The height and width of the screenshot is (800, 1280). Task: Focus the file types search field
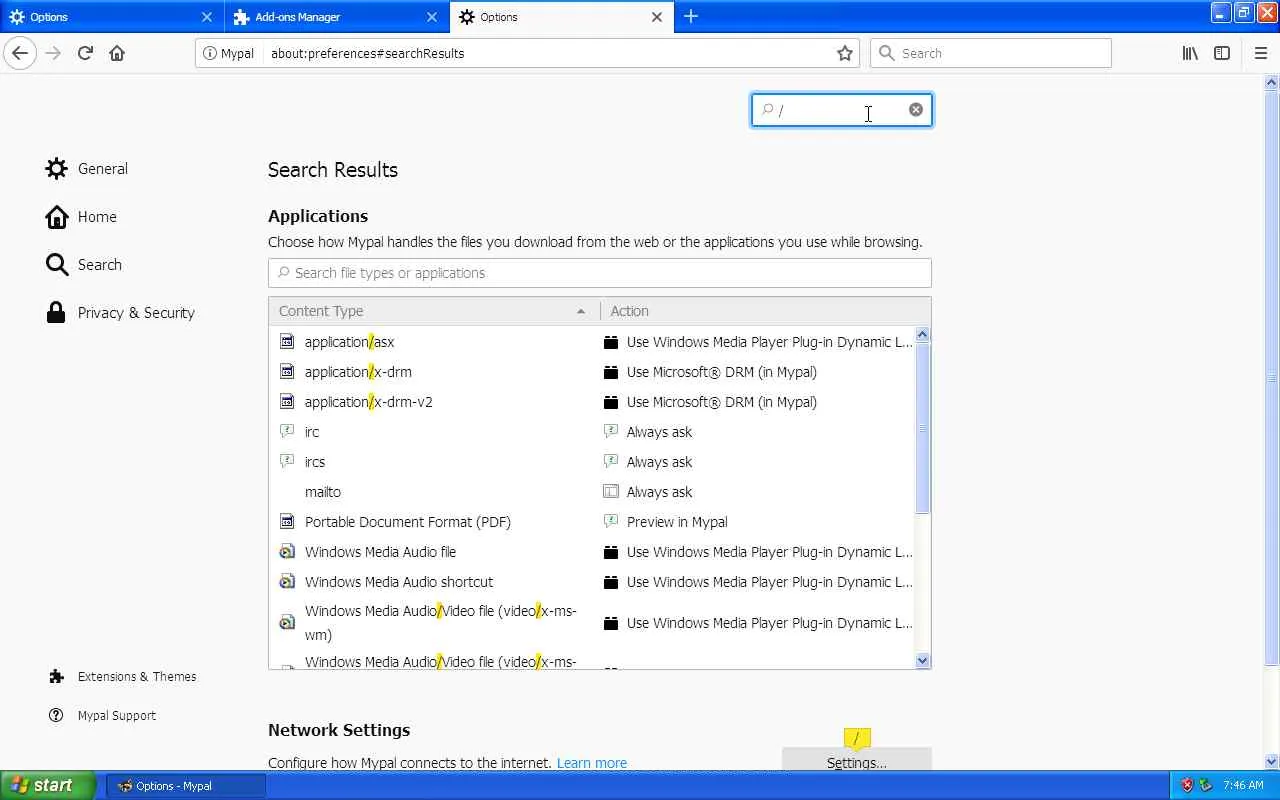click(x=600, y=273)
